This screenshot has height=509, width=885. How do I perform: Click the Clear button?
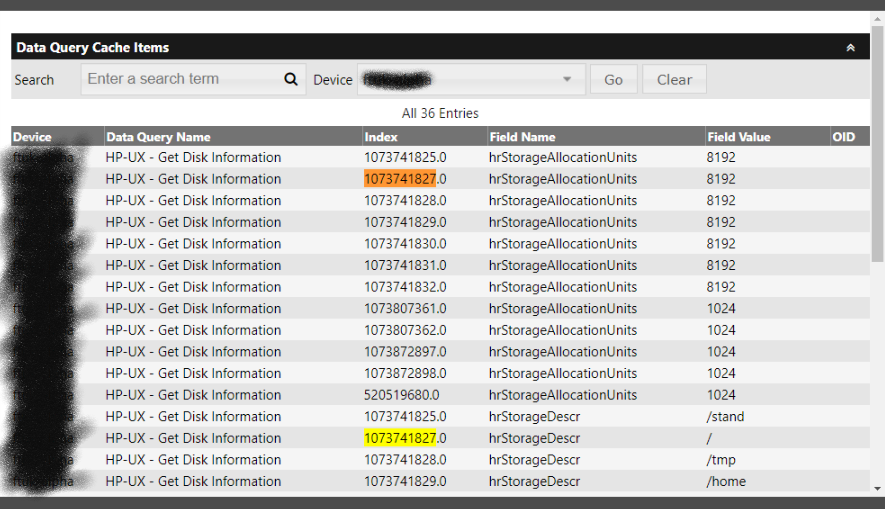674,80
